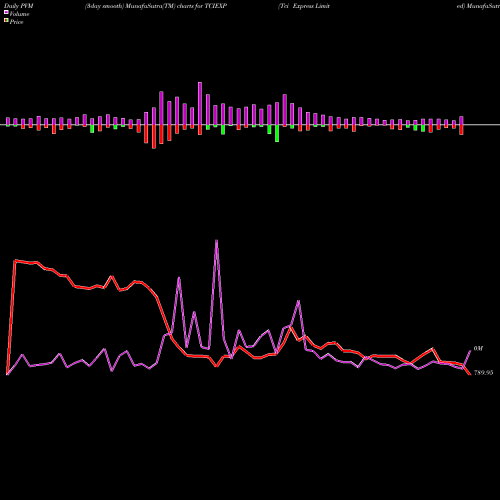Click the longest green bar below the baseline
The height and width of the screenshot is (500, 500).
(277, 133)
